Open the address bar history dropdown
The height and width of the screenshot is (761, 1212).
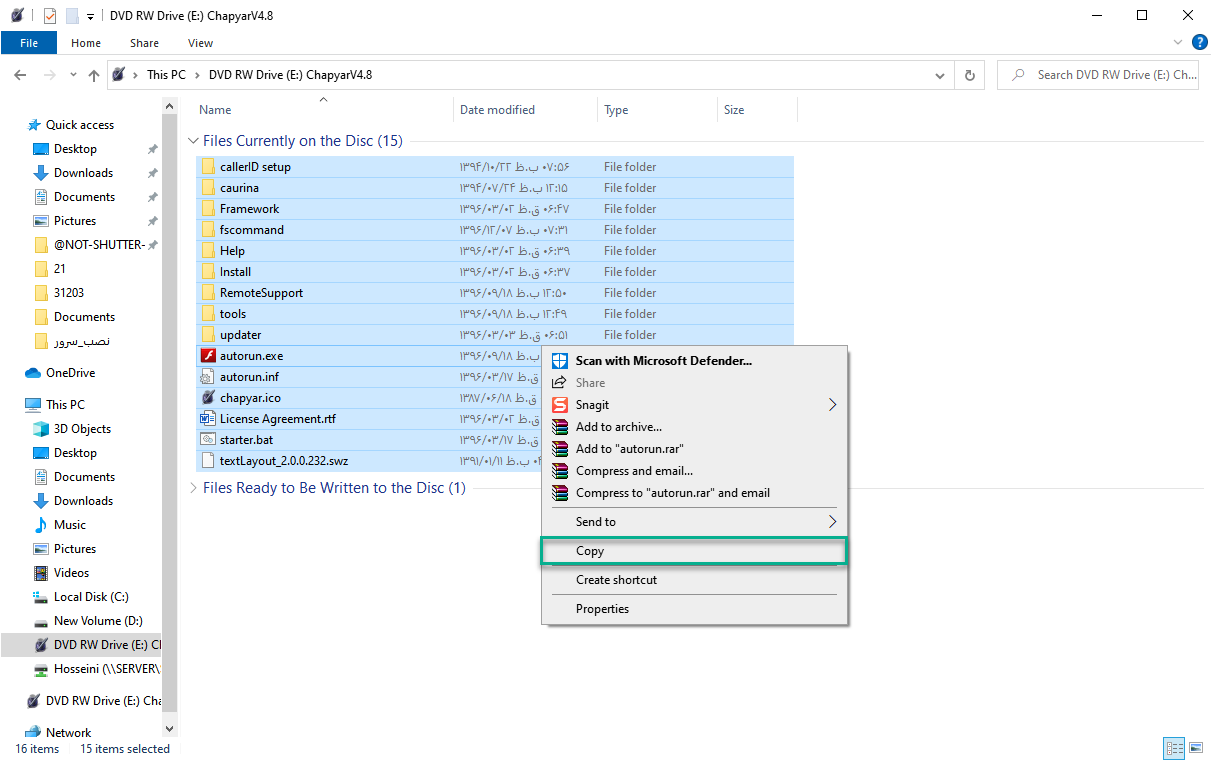[x=940, y=75]
